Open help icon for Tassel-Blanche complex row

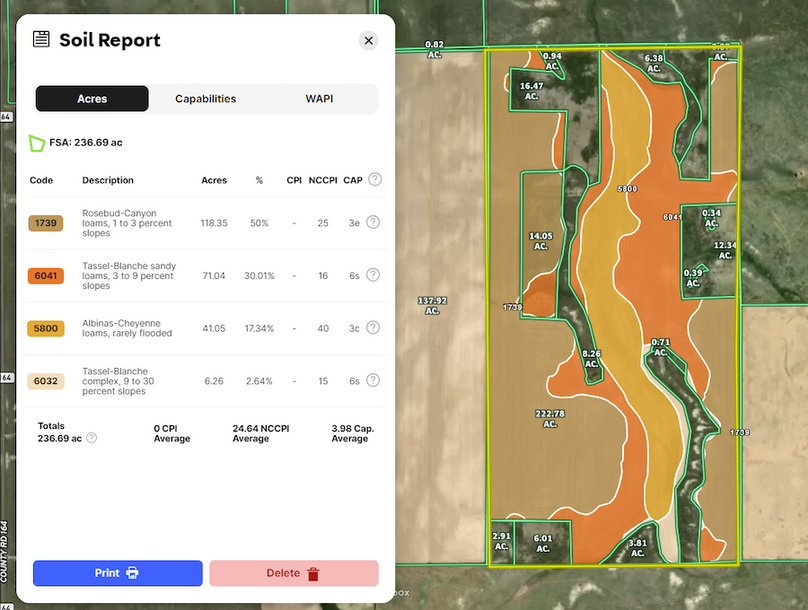point(373,380)
